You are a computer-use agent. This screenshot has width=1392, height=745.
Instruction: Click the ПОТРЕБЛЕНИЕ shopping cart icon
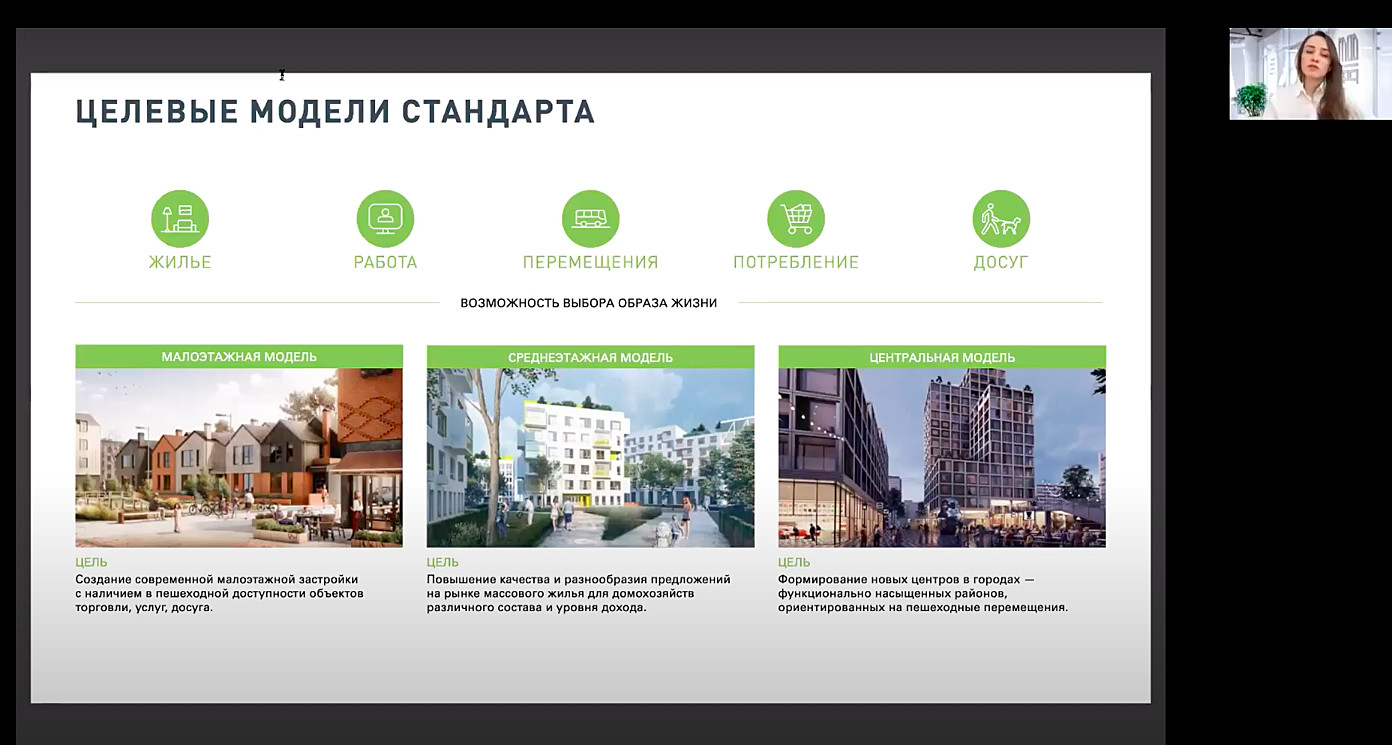[x=796, y=219]
